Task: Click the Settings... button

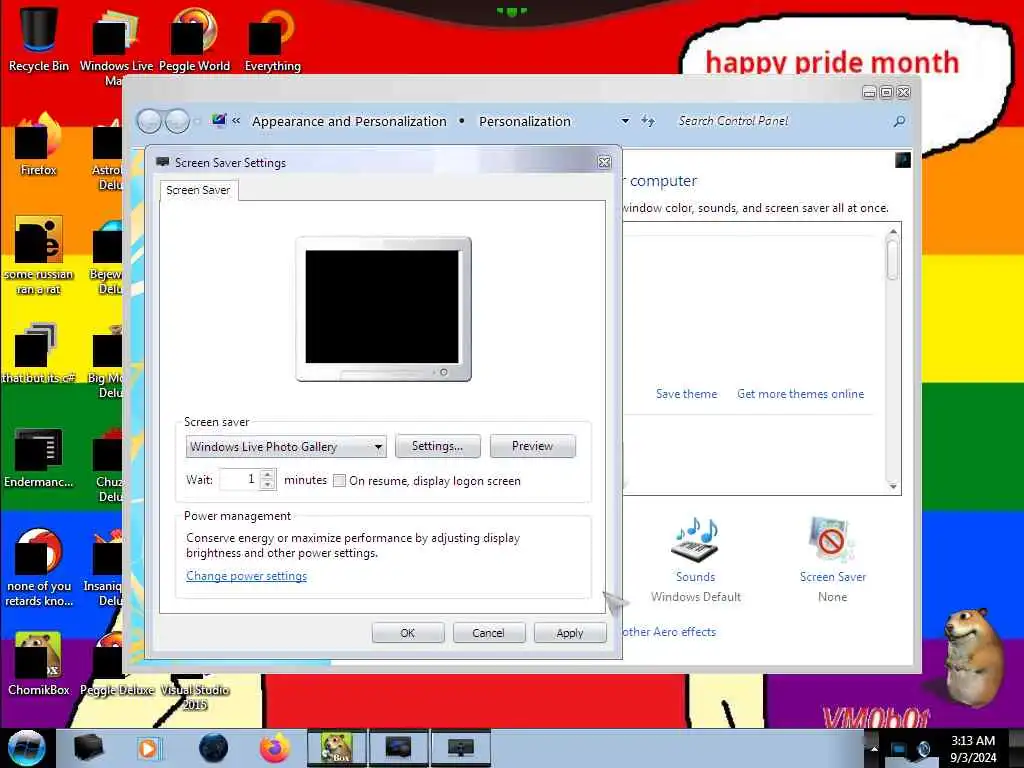Action: (x=438, y=446)
